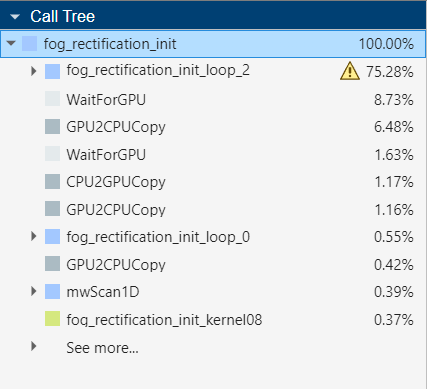The image size is (427, 389).
Task: Collapse the fog_rectification_init root node arrow
Action: point(11,43)
